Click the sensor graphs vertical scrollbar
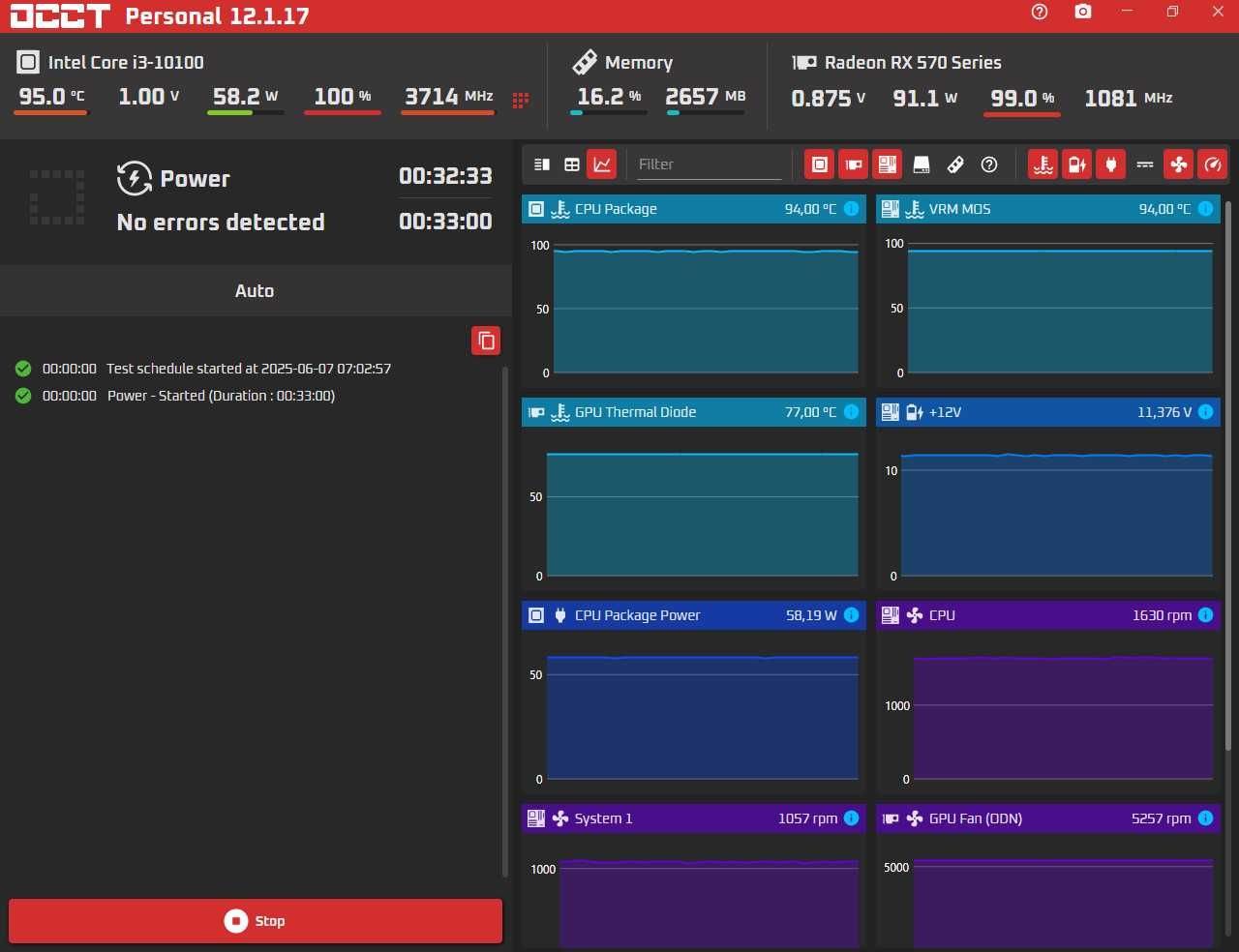Viewport: 1239px width, 952px height. 1229,474
